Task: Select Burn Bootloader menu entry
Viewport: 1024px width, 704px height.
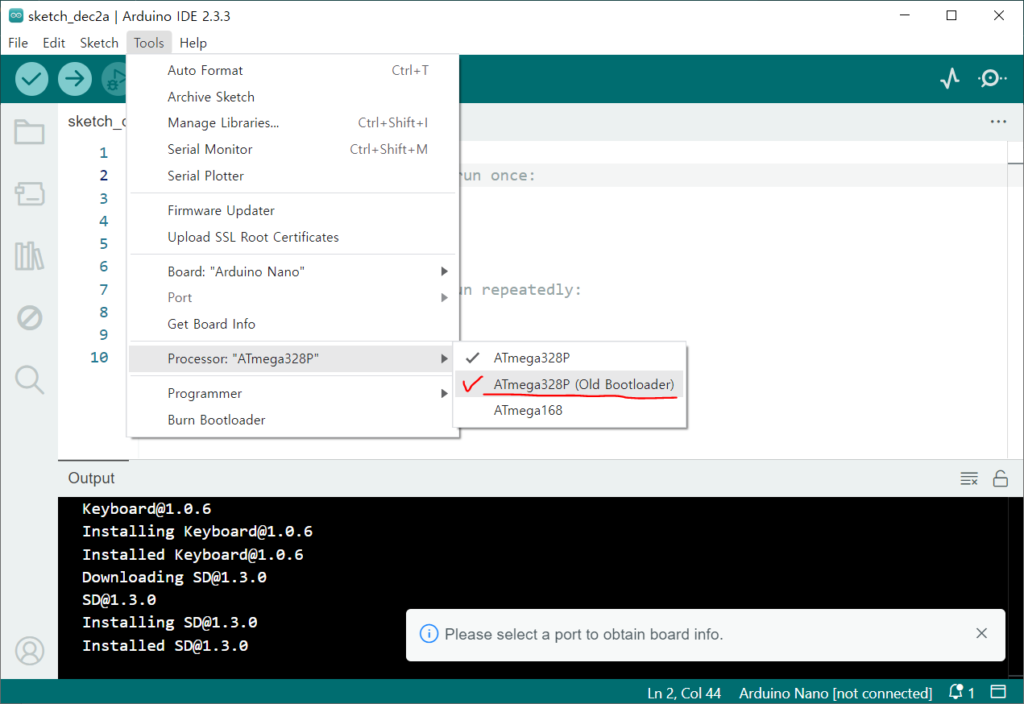Action: coord(293,420)
